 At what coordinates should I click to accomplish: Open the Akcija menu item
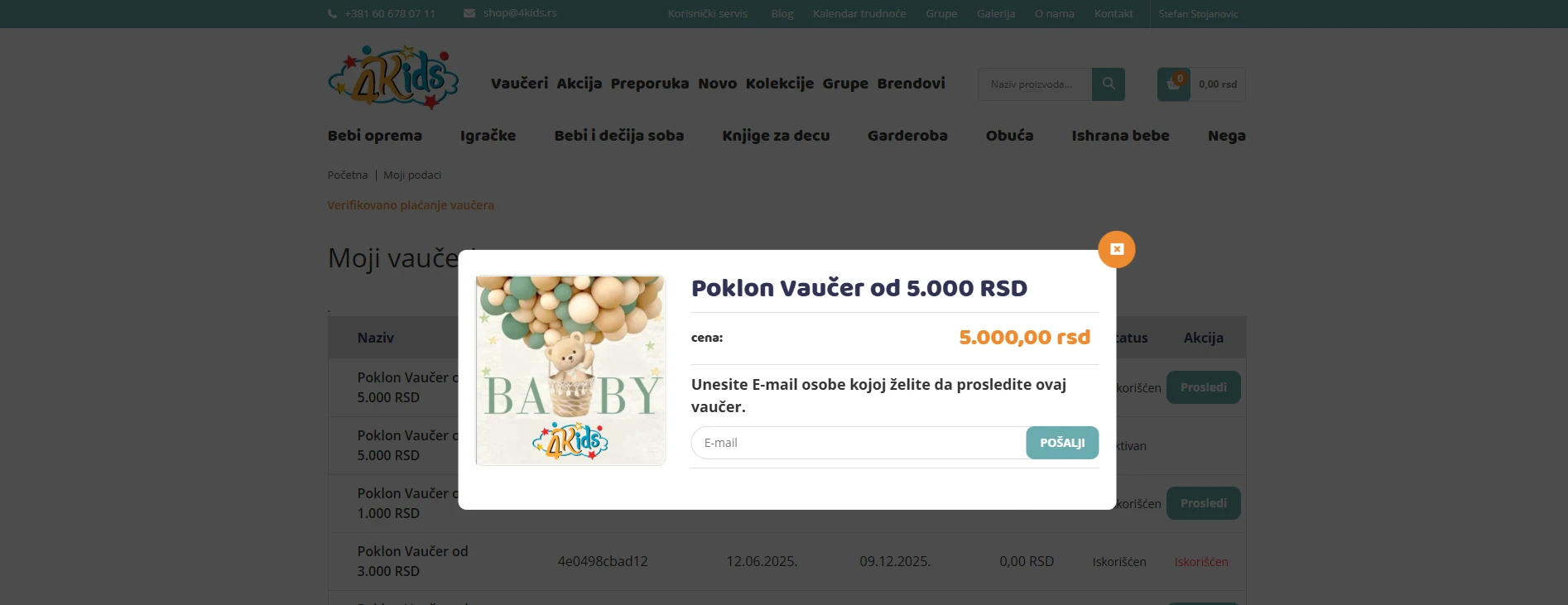tap(580, 84)
